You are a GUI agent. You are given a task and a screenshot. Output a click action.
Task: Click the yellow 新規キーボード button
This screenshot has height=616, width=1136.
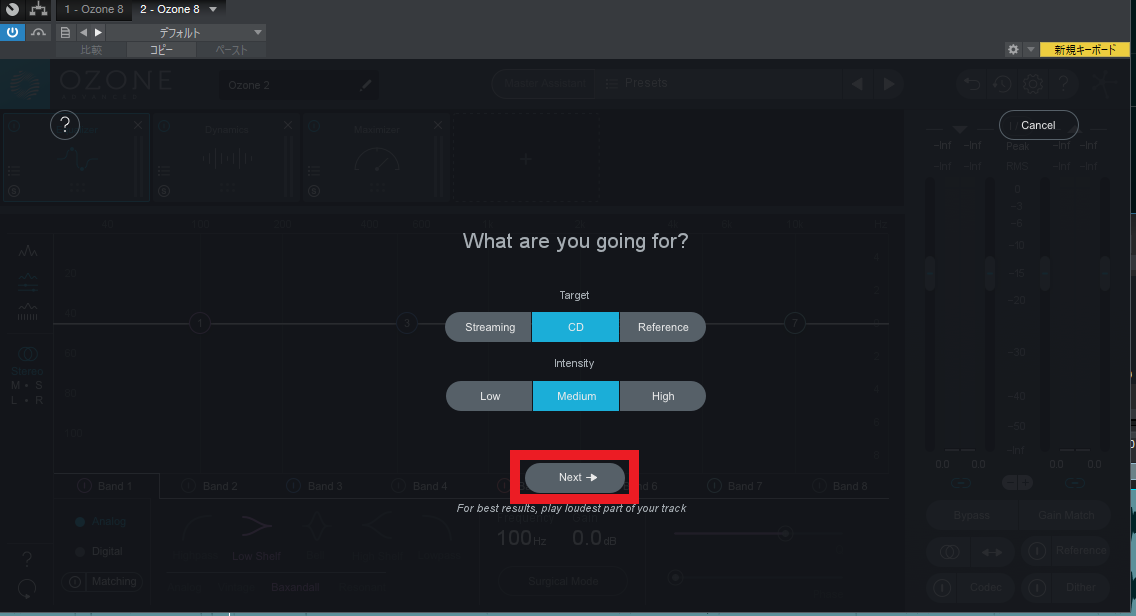(x=1085, y=49)
